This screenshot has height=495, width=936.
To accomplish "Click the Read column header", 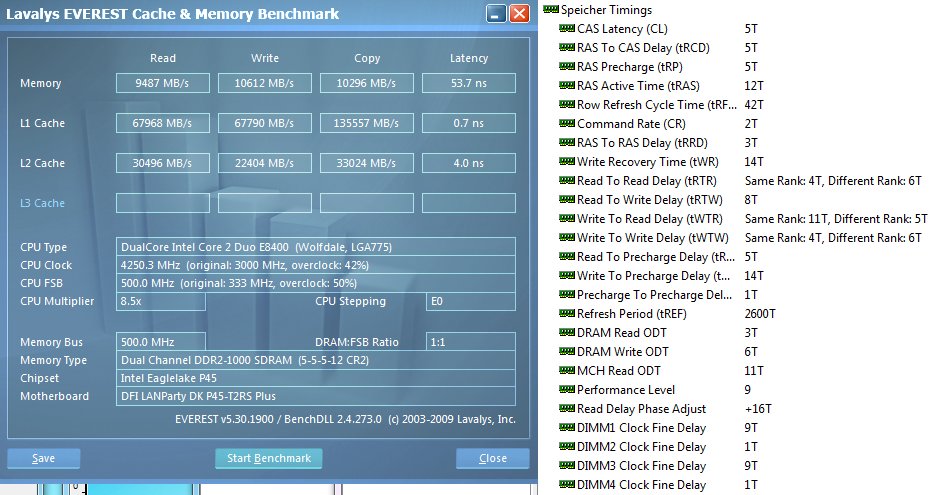I will [x=163, y=58].
